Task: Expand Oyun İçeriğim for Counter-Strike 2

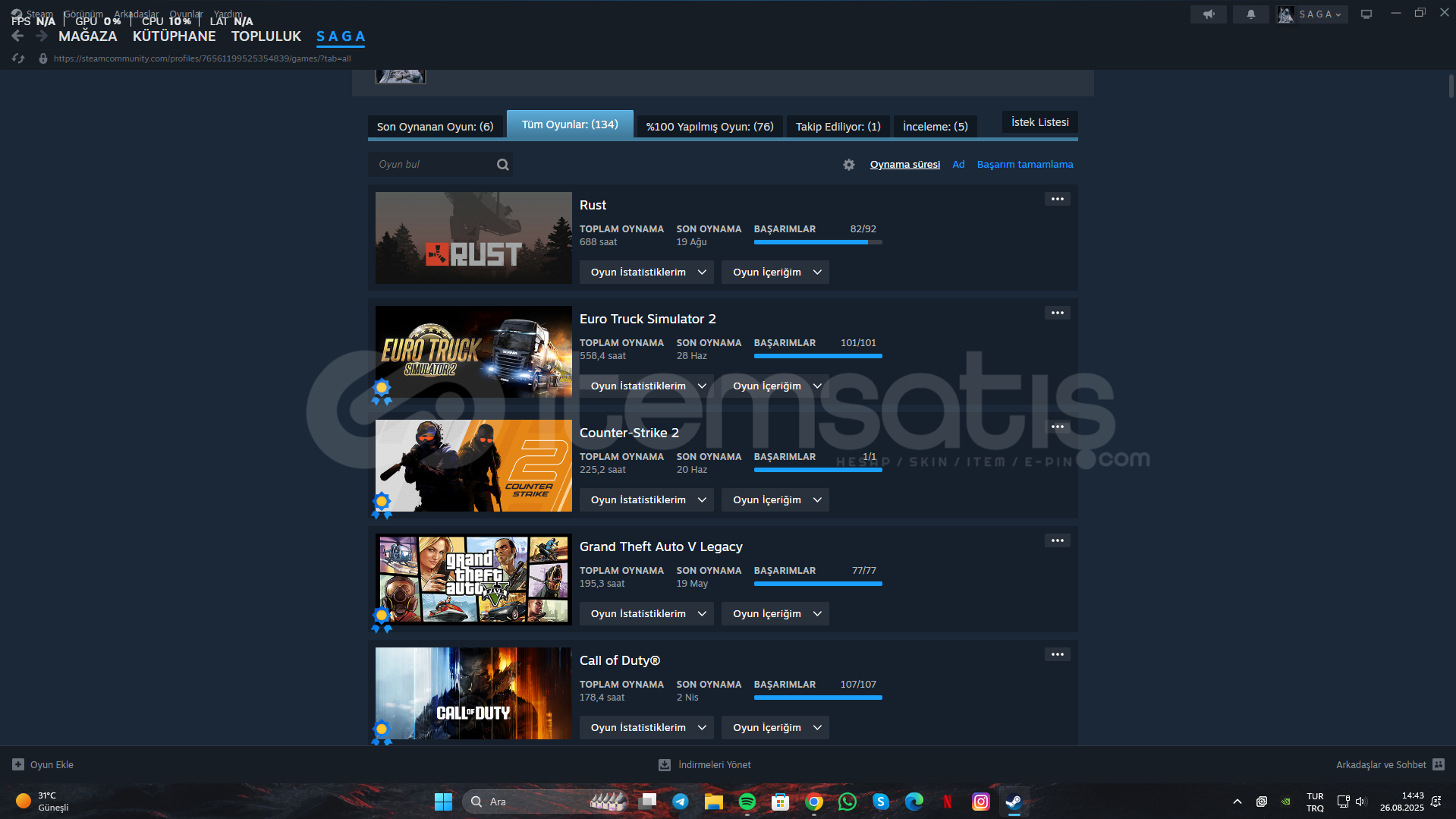Action: (775, 500)
